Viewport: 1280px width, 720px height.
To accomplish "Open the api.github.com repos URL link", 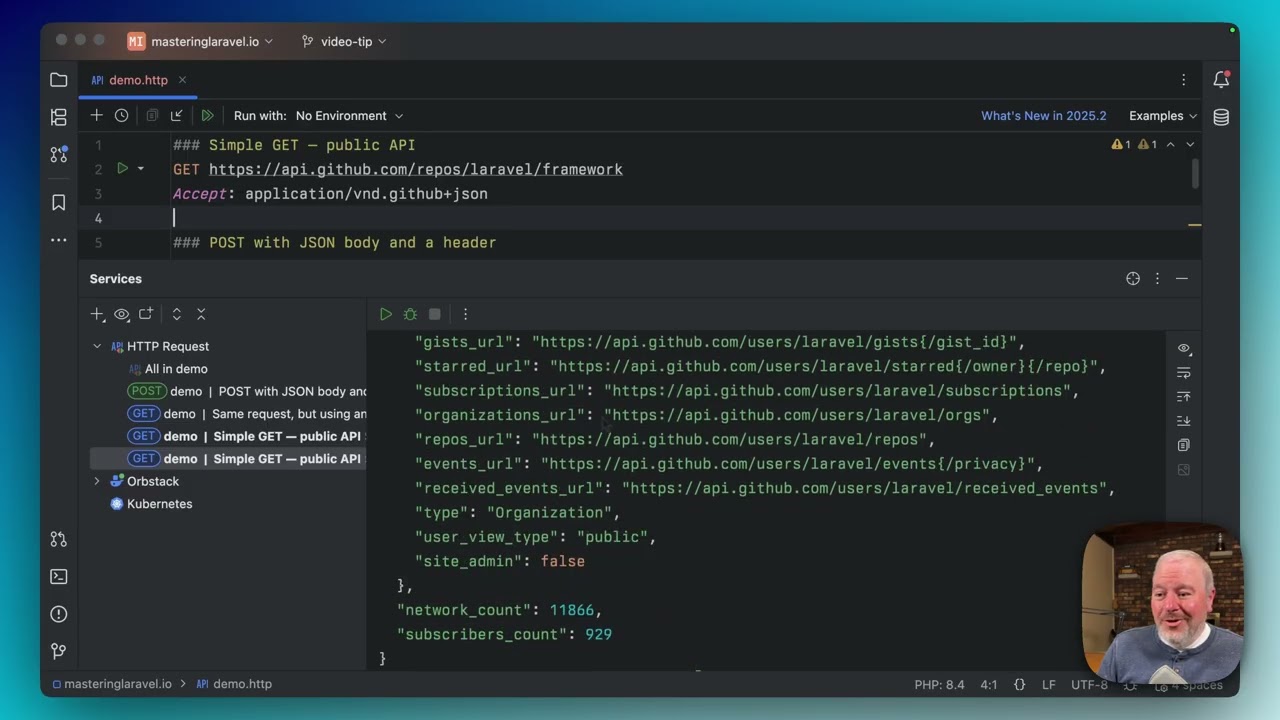I will click(x=416, y=169).
